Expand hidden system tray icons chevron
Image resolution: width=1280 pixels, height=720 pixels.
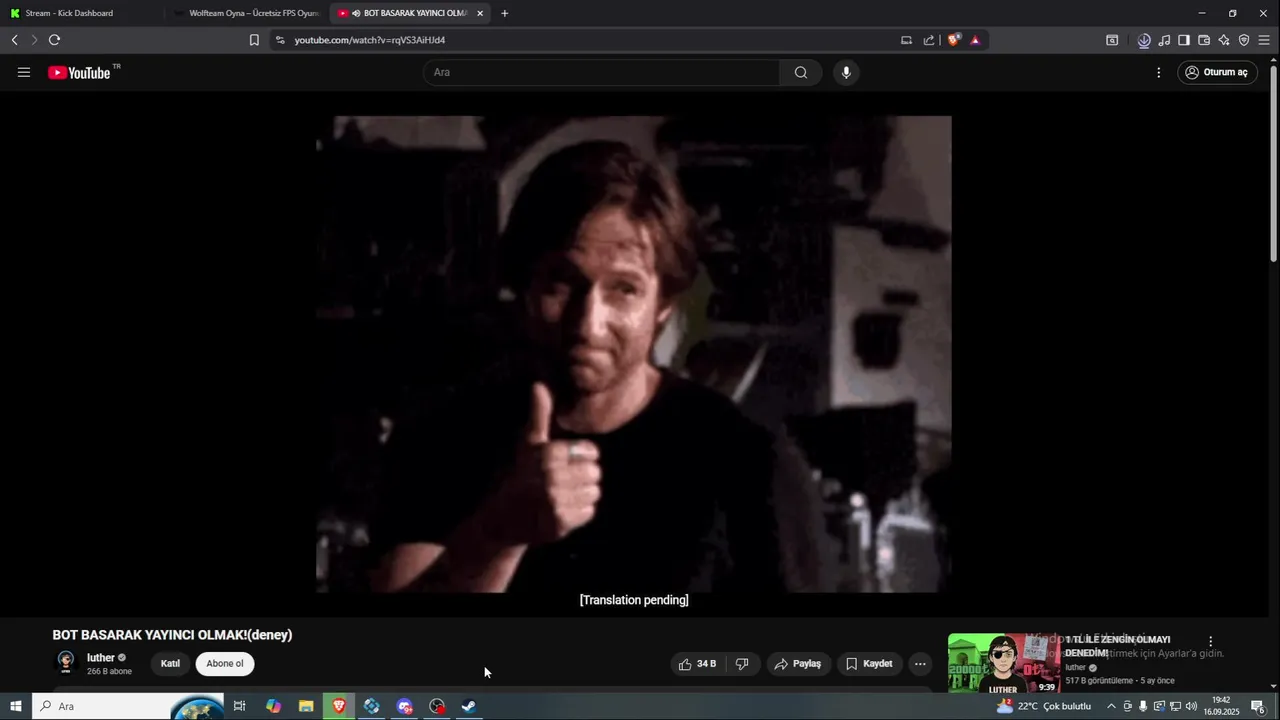(x=1111, y=706)
